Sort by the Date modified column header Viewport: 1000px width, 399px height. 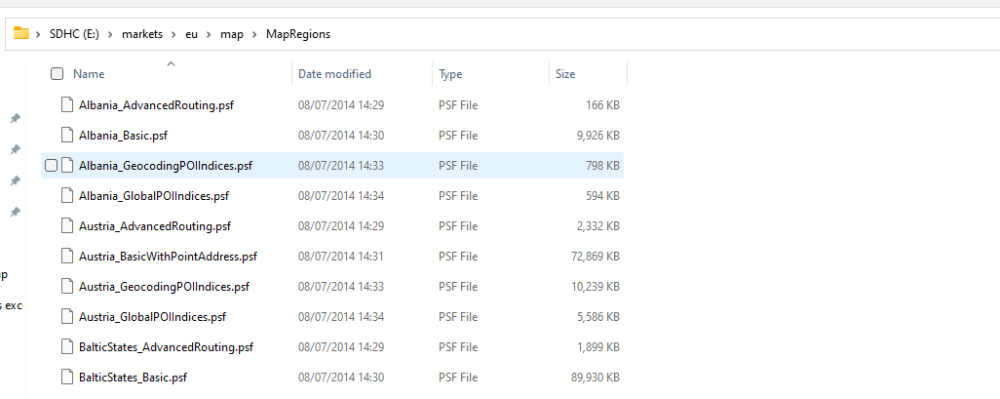[x=334, y=74]
